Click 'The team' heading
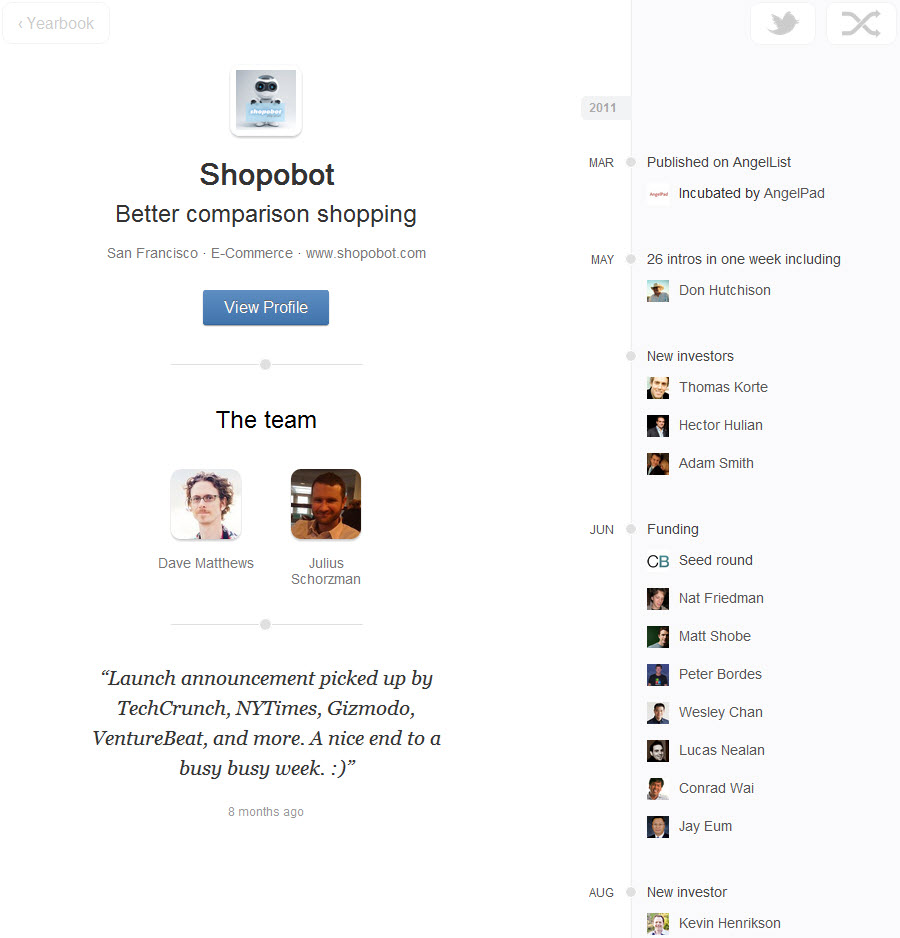900x938 pixels. [x=266, y=420]
